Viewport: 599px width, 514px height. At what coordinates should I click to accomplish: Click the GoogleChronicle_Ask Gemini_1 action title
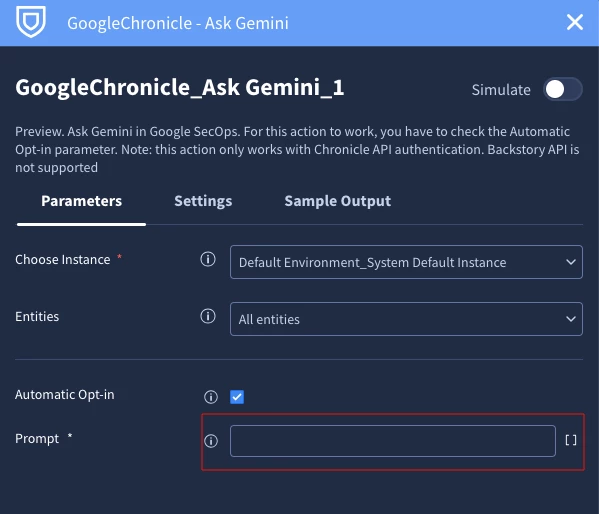pos(180,88)
